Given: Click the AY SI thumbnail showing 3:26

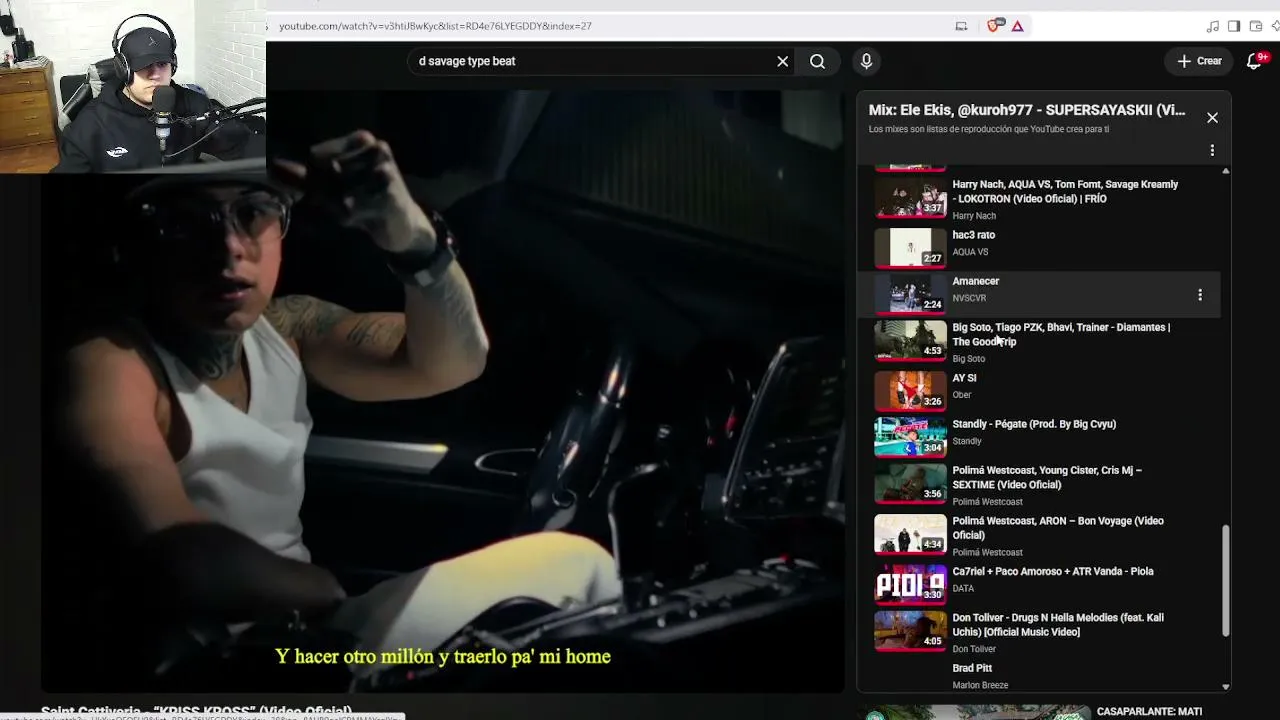Looking at the screenshot, I should coord(910,391).
